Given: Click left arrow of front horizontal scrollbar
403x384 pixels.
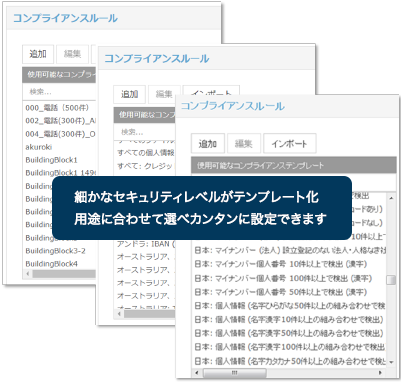Looking at the screenshot, I should pos(197,372).
